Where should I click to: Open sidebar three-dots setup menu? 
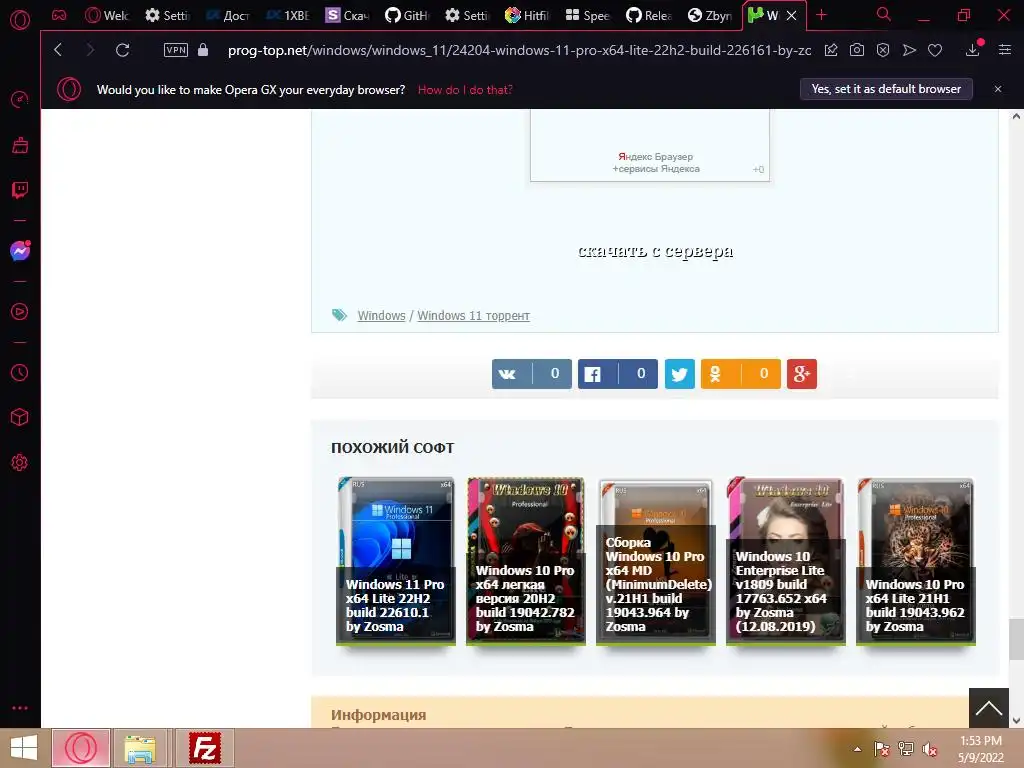(x=20, y=708)
